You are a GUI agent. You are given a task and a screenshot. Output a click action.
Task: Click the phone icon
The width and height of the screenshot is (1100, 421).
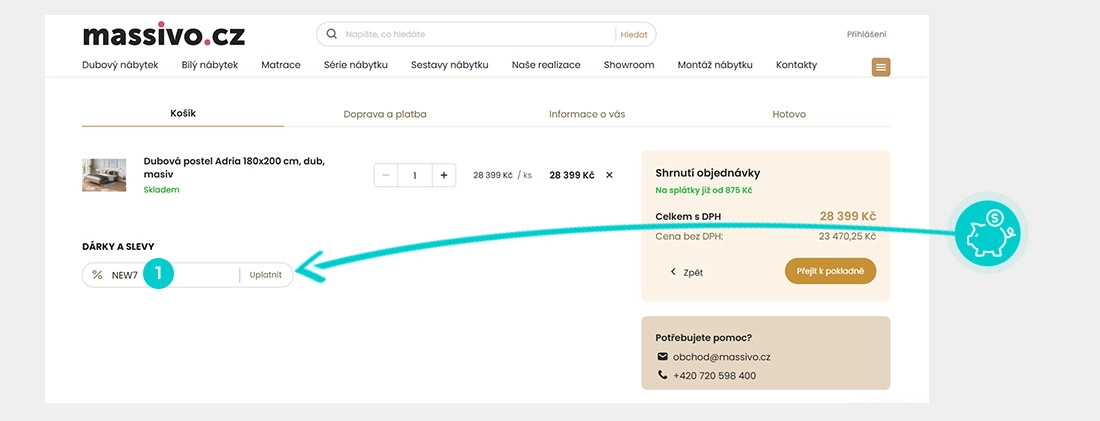pos(662,375)
